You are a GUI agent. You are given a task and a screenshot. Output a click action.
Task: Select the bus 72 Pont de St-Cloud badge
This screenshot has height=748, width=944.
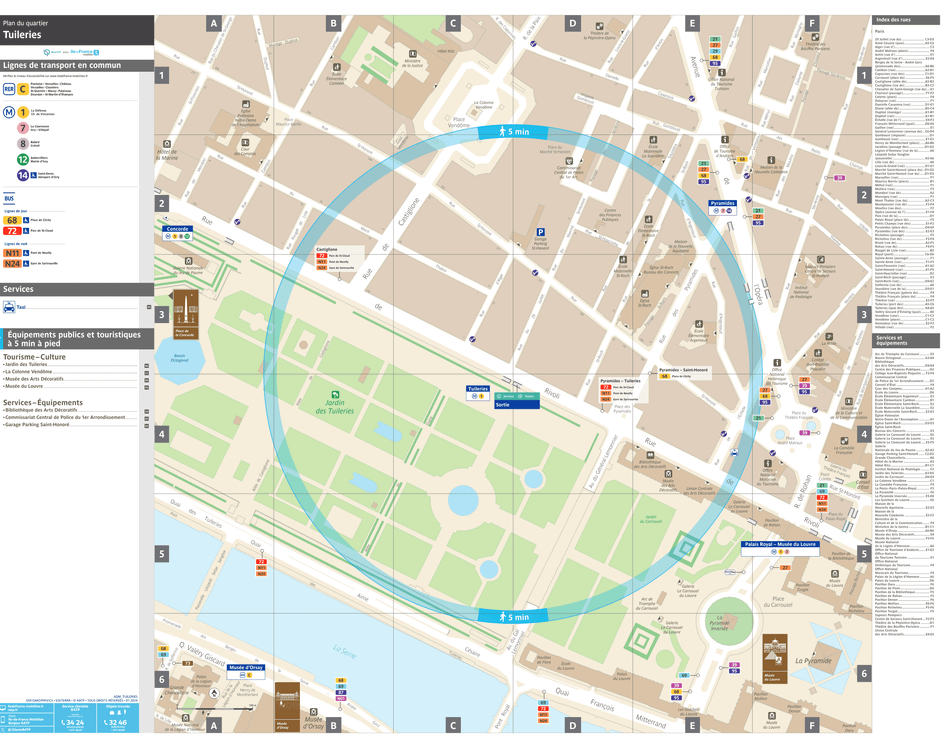[11, 229]
